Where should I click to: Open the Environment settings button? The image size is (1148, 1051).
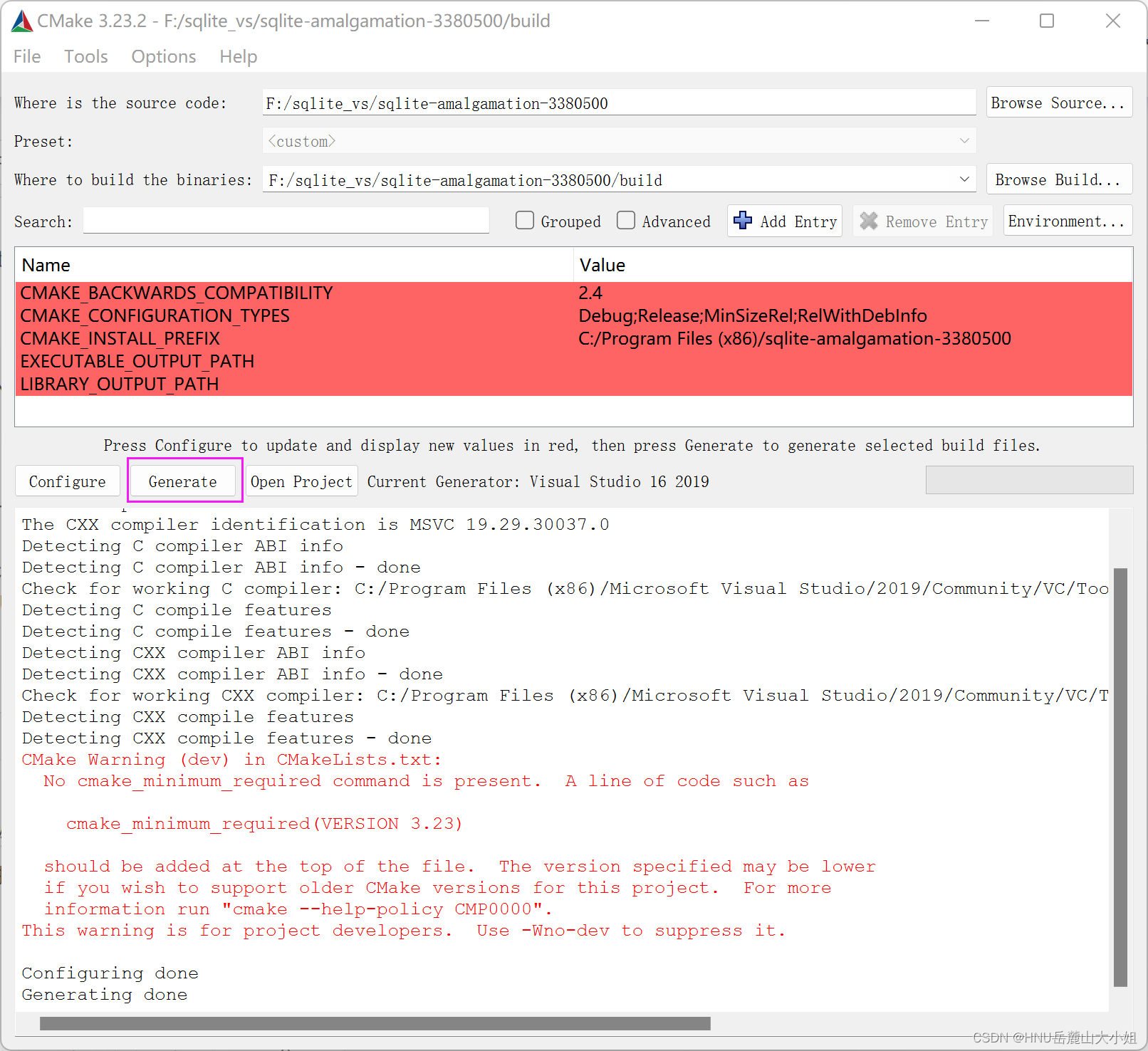[x=1068, y=221]
